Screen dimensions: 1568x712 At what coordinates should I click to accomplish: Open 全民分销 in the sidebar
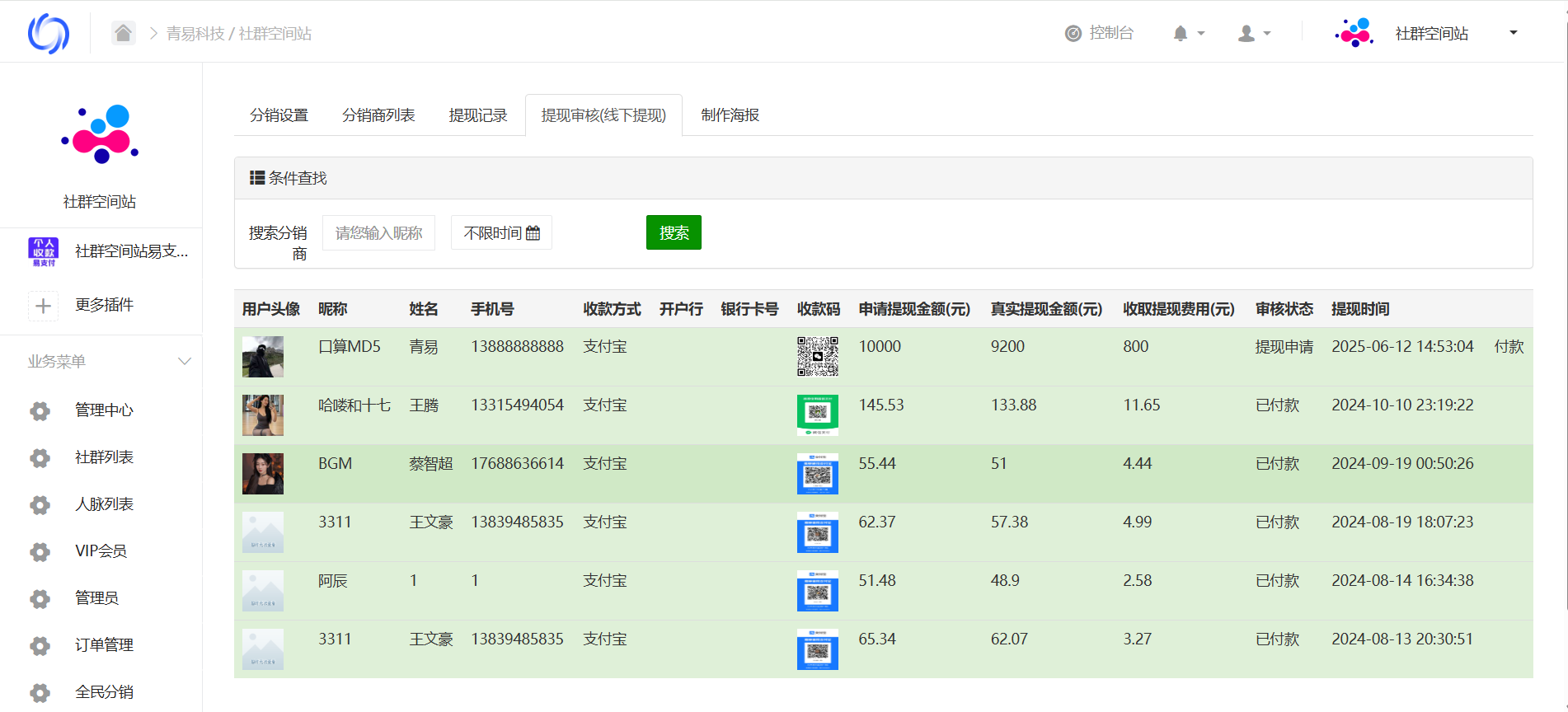[x=103, y=692]
